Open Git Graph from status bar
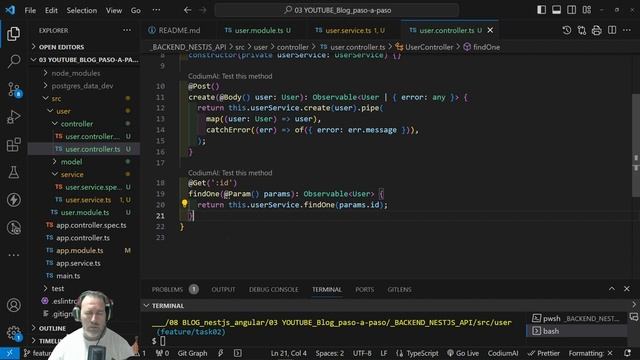 [x=192, y=353]
